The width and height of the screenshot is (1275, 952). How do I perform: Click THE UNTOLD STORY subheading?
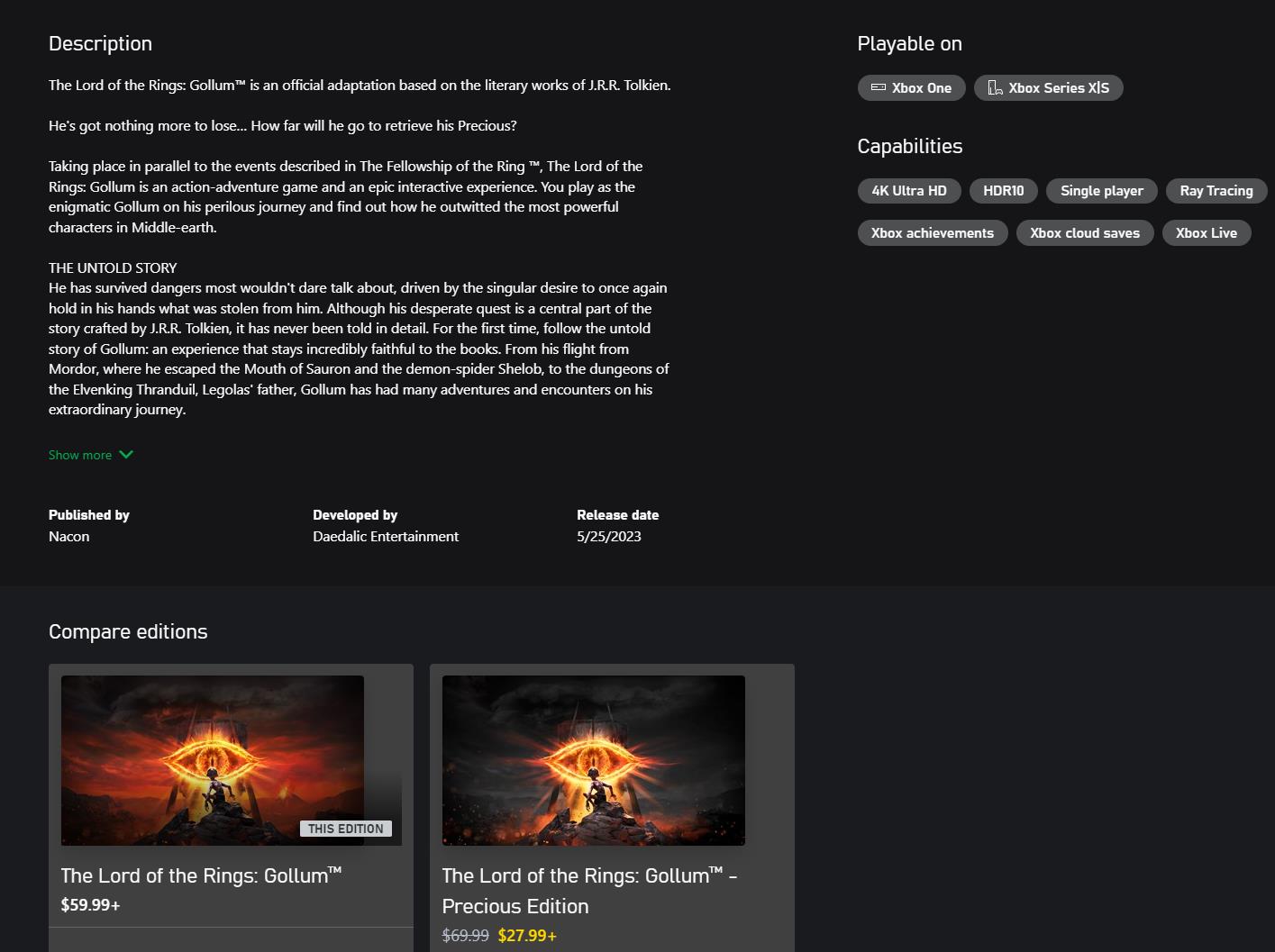113,268
